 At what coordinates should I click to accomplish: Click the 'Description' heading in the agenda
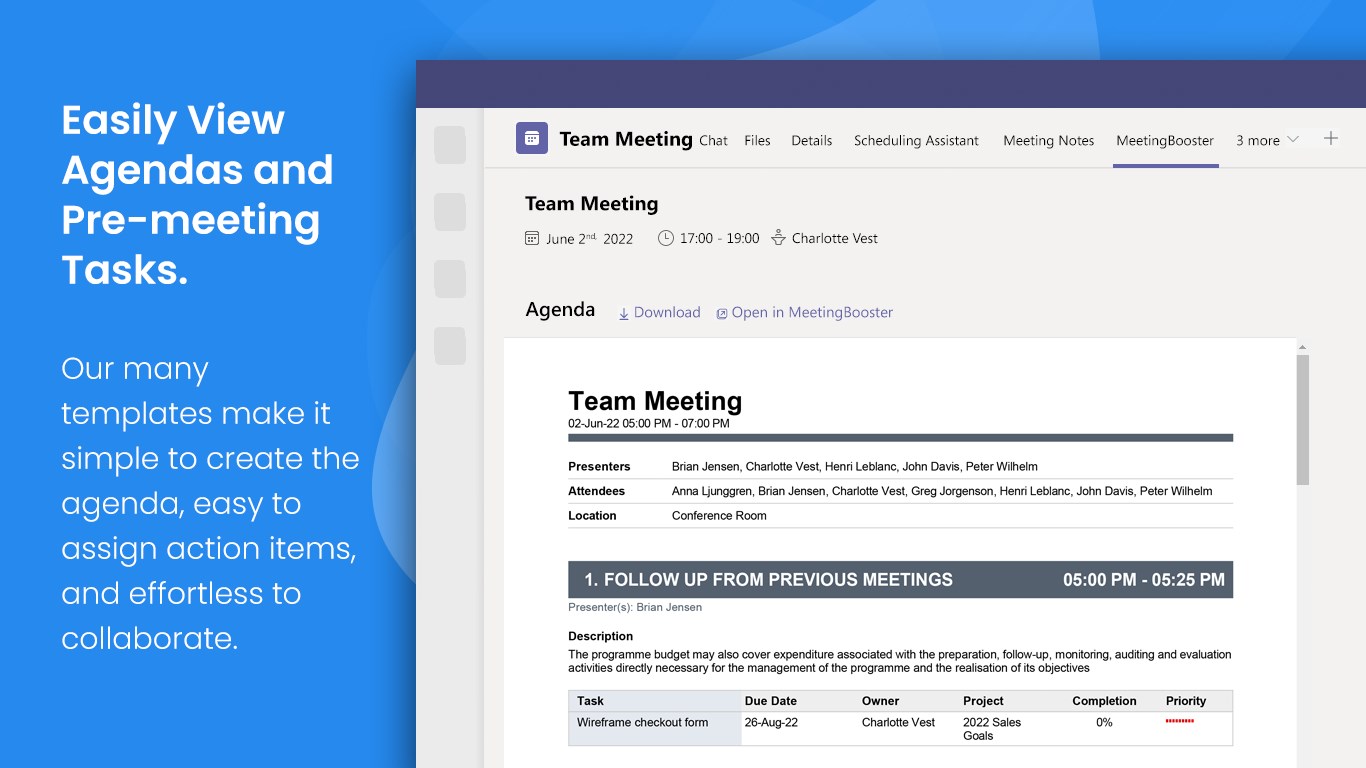[x=600, y=636]
